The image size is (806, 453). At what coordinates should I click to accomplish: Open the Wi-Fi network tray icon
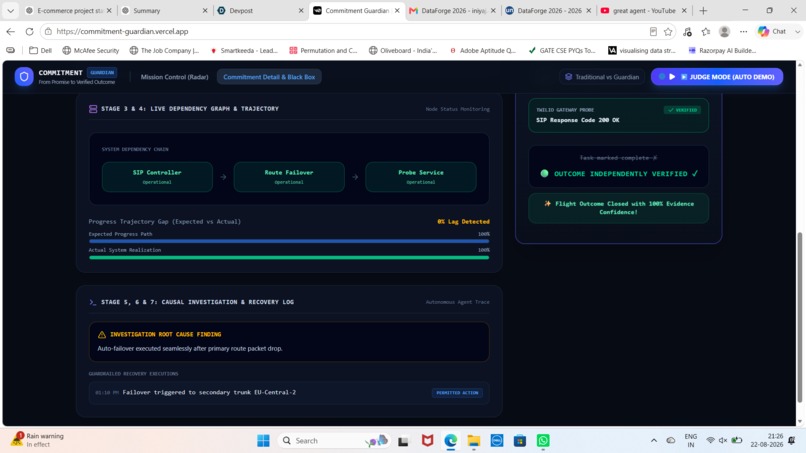point(710,441)
